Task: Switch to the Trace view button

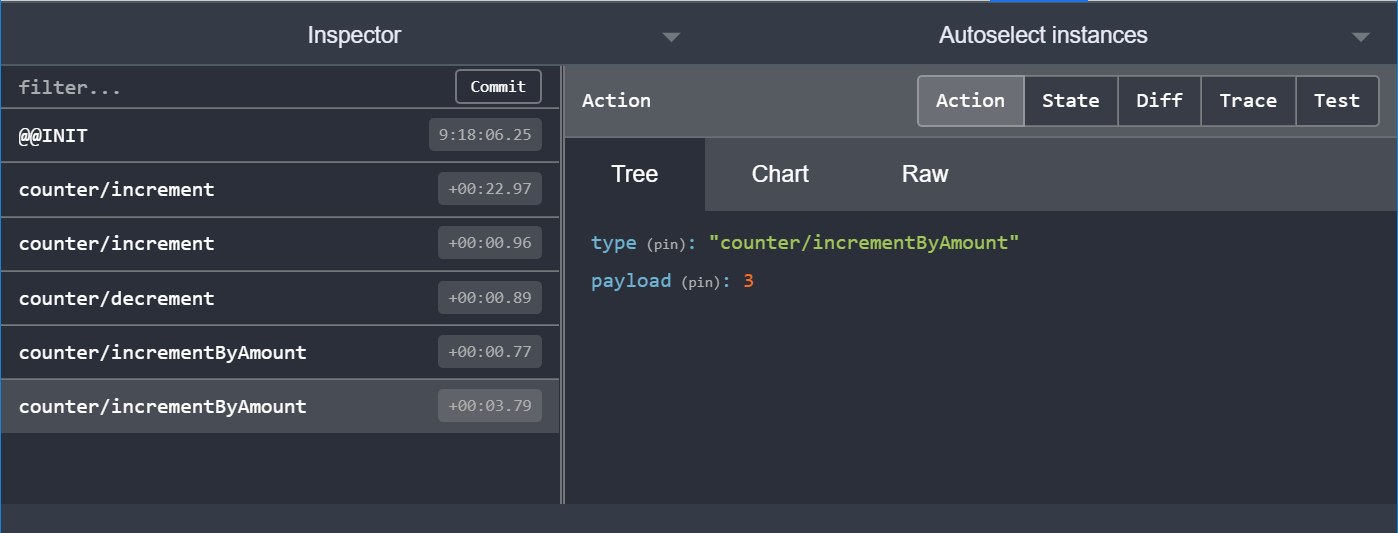Action: click(x=1248, y=101)
